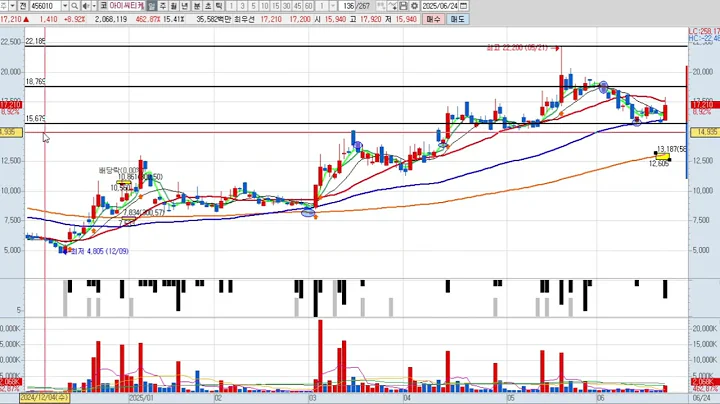Image resolution: width=720 pixels, height=404 pixels.
Task: Select the 15,679 horizontal line label
Action: click(35, 118)
